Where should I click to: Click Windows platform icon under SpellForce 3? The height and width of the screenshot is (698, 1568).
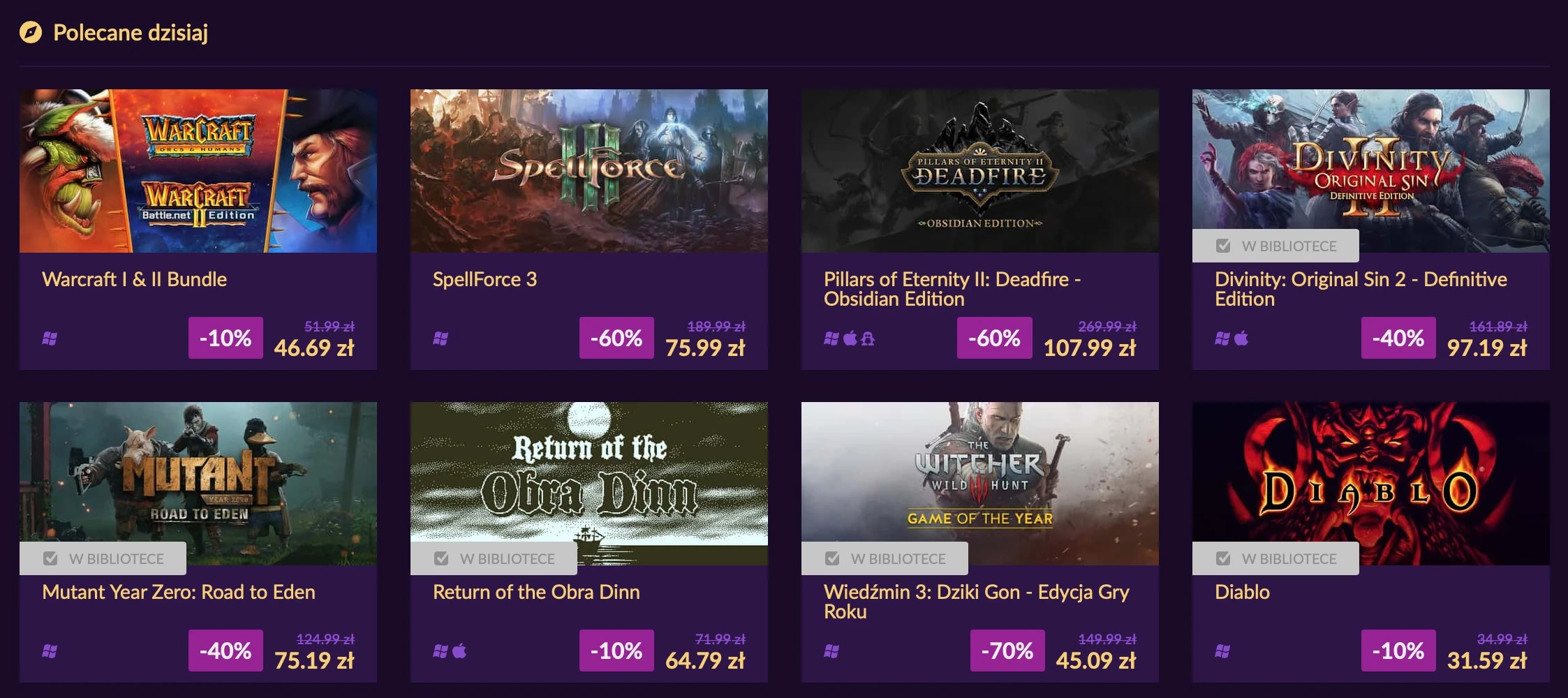tap(441, 339)
